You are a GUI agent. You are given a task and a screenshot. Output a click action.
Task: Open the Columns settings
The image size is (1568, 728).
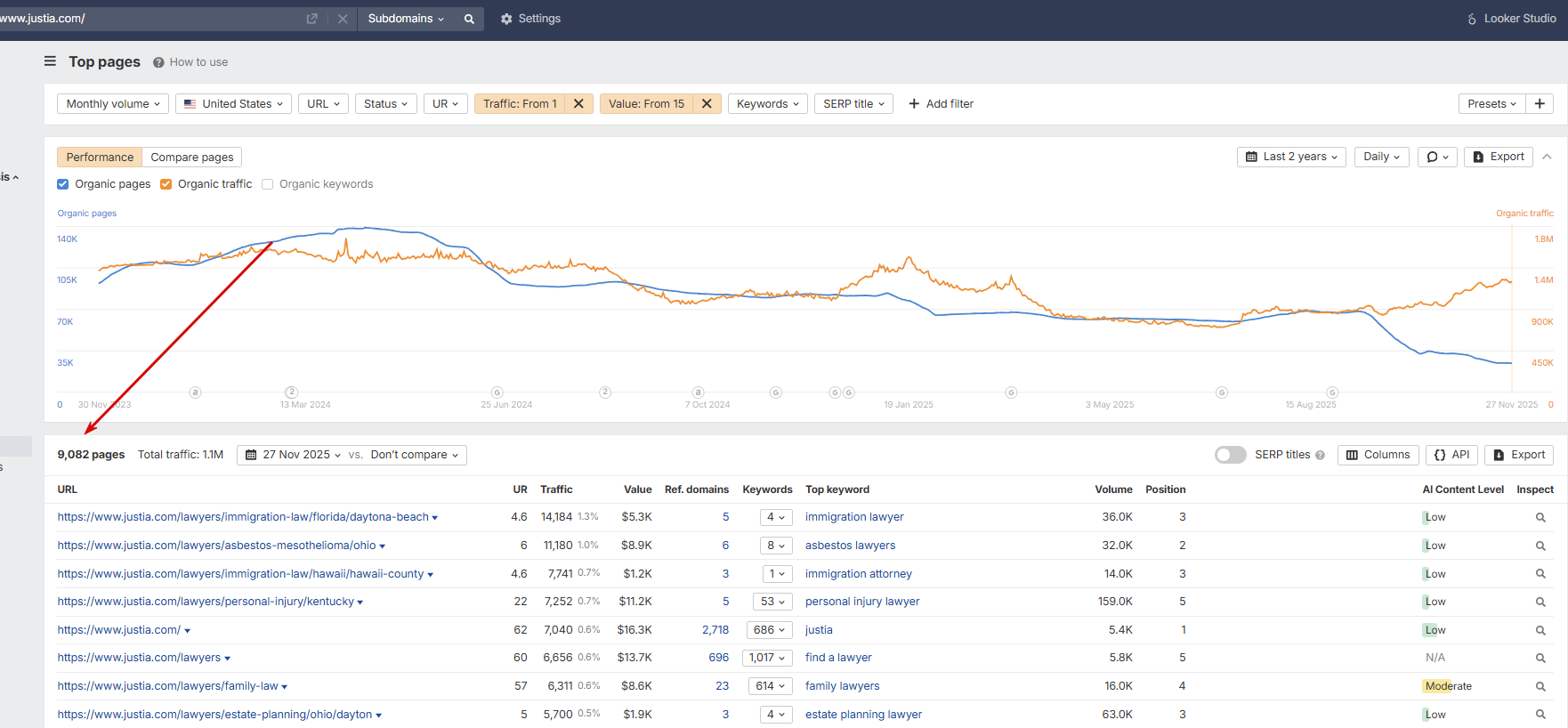point(1378,455)
